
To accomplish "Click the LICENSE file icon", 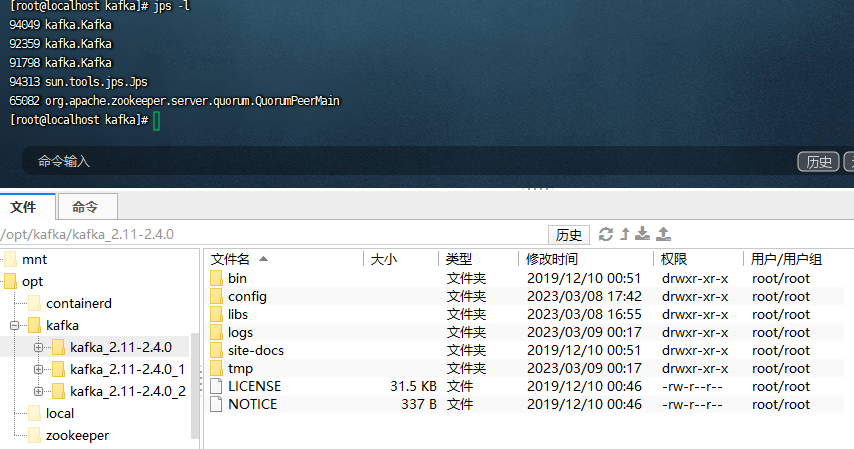I will coord(216,386).
